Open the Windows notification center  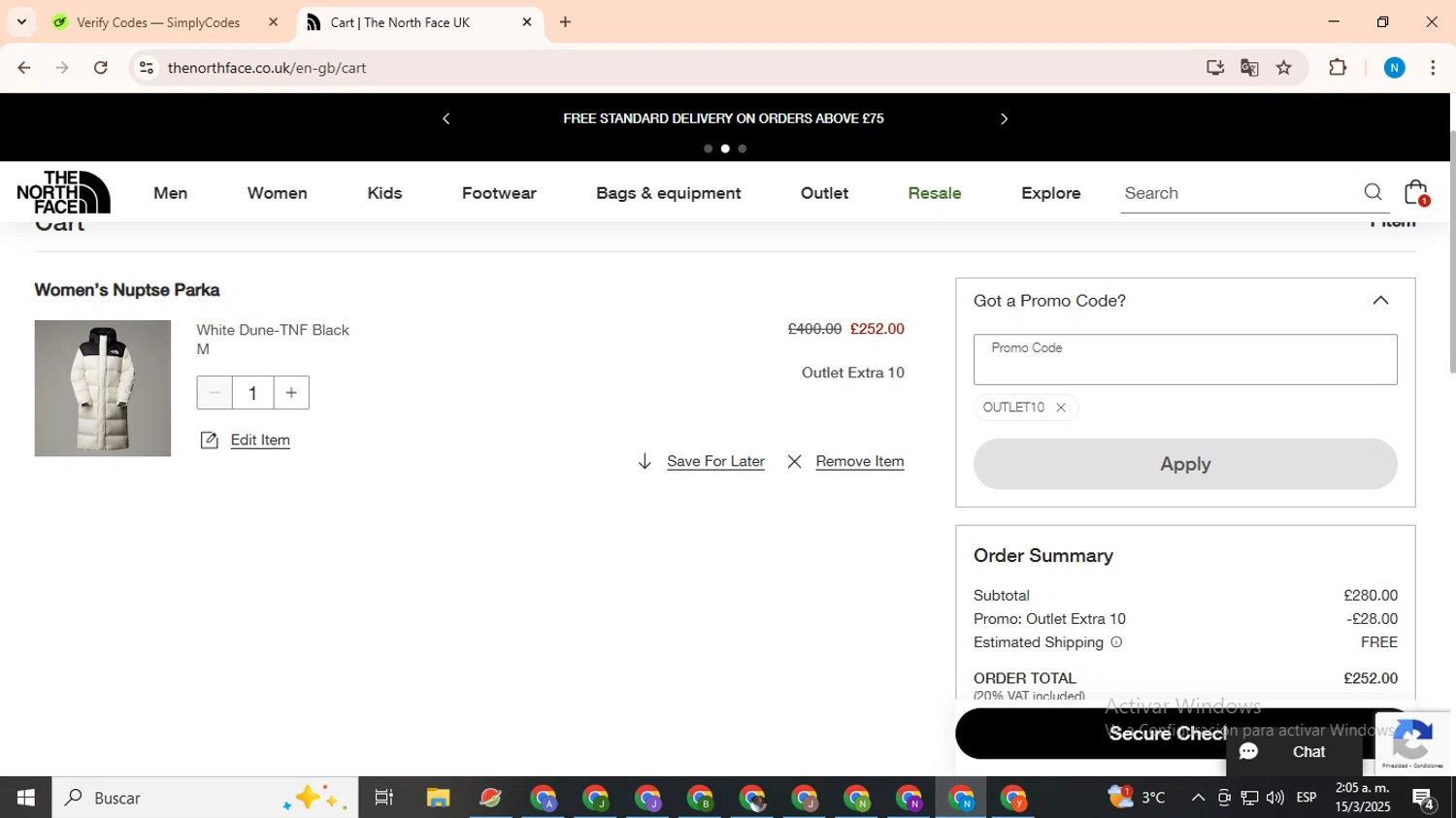click(1424, 799)
